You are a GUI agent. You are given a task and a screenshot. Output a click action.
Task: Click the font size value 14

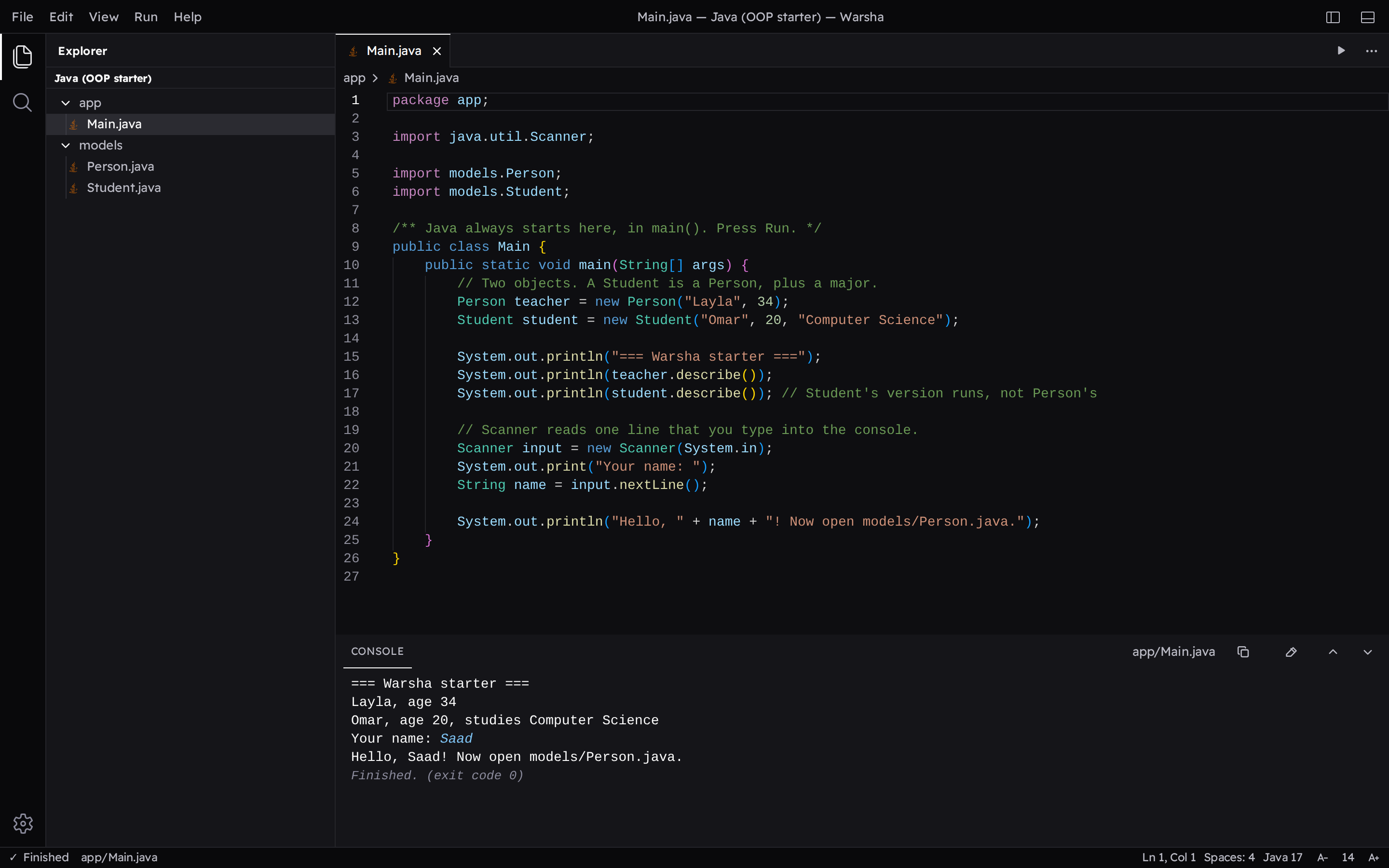coord(1348,857)
